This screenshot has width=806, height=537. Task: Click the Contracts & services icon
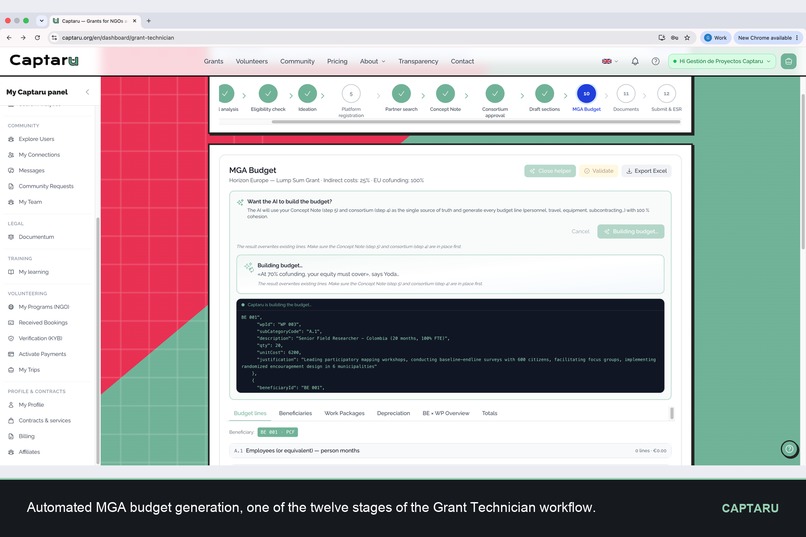click(11, 420)
